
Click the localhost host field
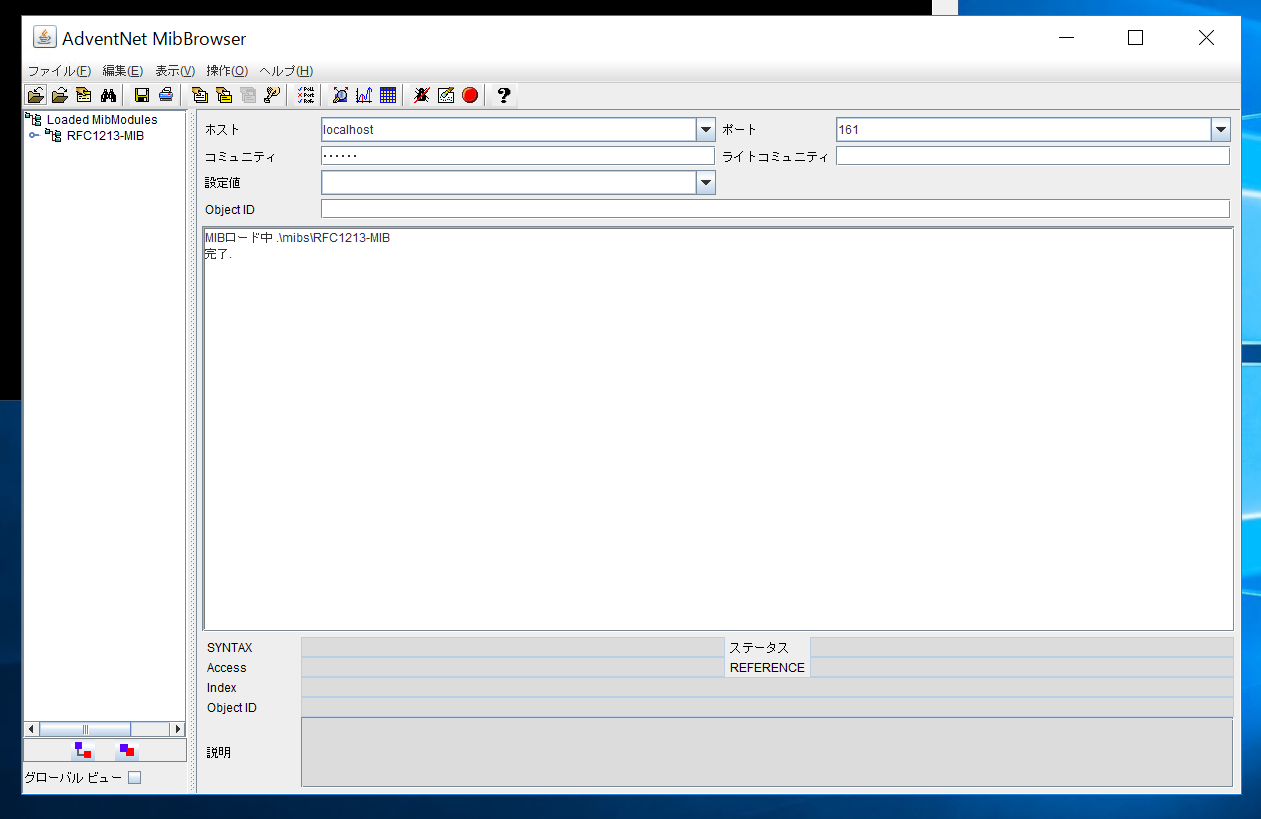click(509, 130)
